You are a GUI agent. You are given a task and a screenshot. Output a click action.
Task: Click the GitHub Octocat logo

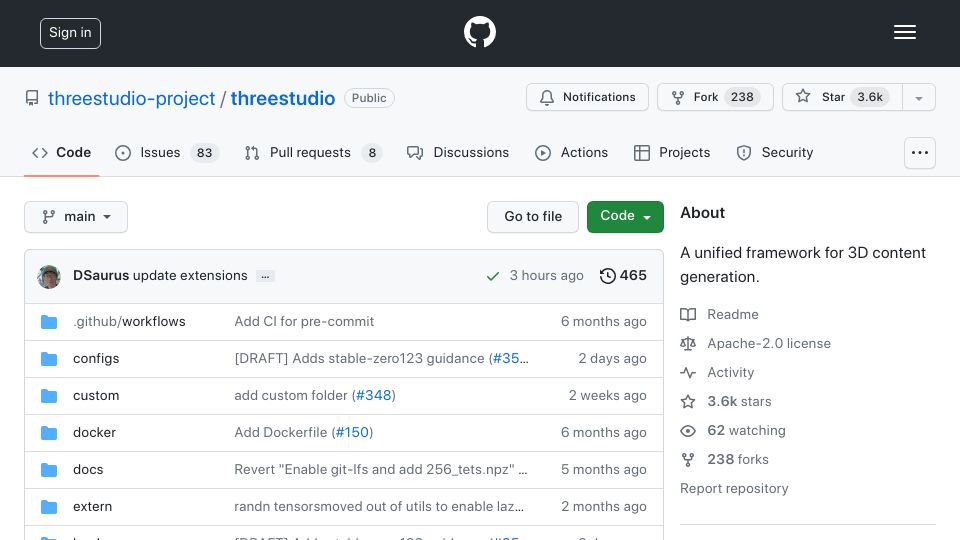[x=479, y=32]
